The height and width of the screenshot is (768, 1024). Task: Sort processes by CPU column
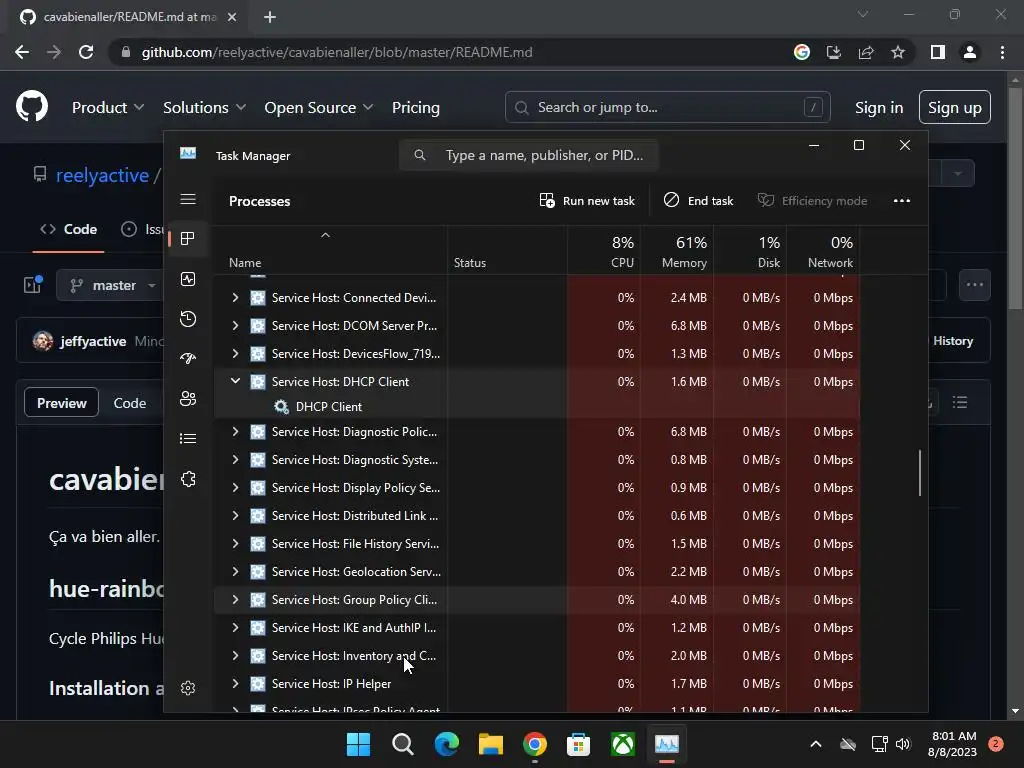(x=604, y=251)
